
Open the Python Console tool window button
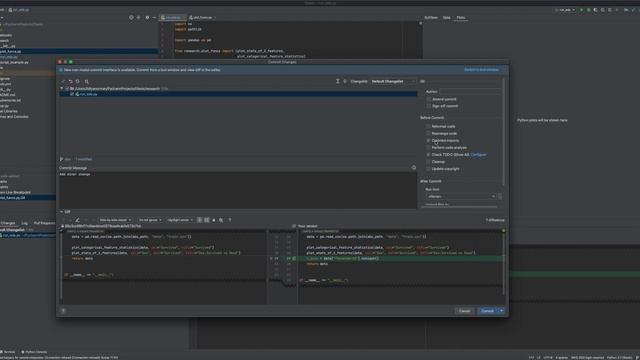[x=34, y=352]
